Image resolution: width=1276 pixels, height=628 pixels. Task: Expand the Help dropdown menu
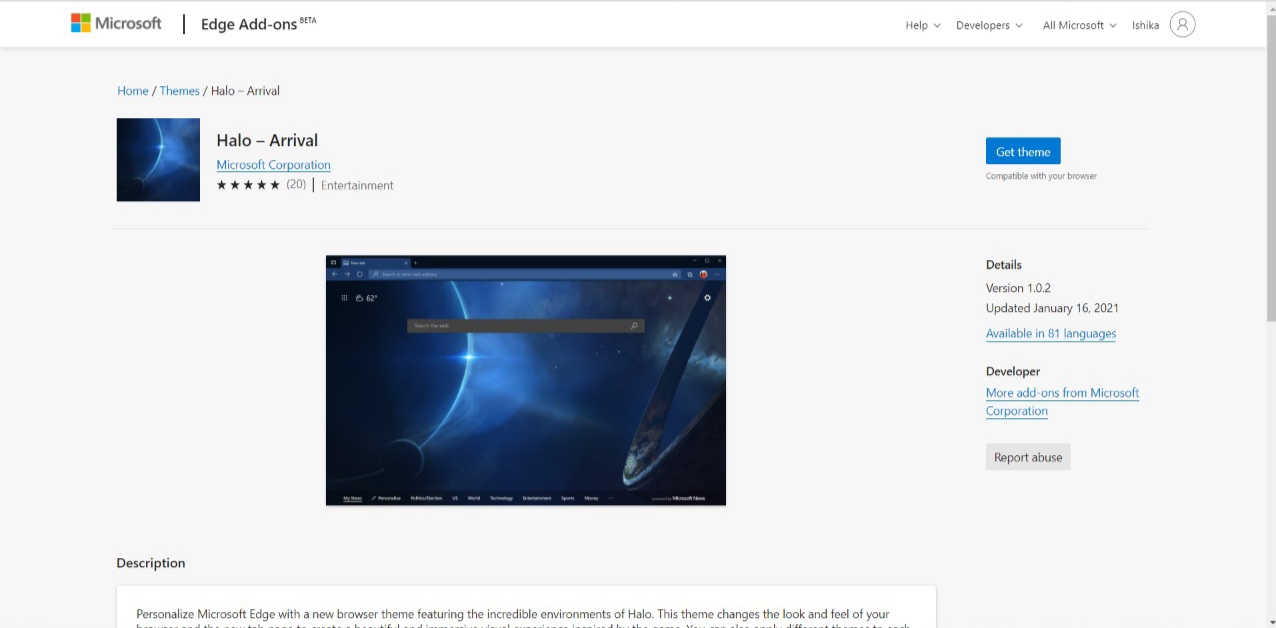(923, 25)
